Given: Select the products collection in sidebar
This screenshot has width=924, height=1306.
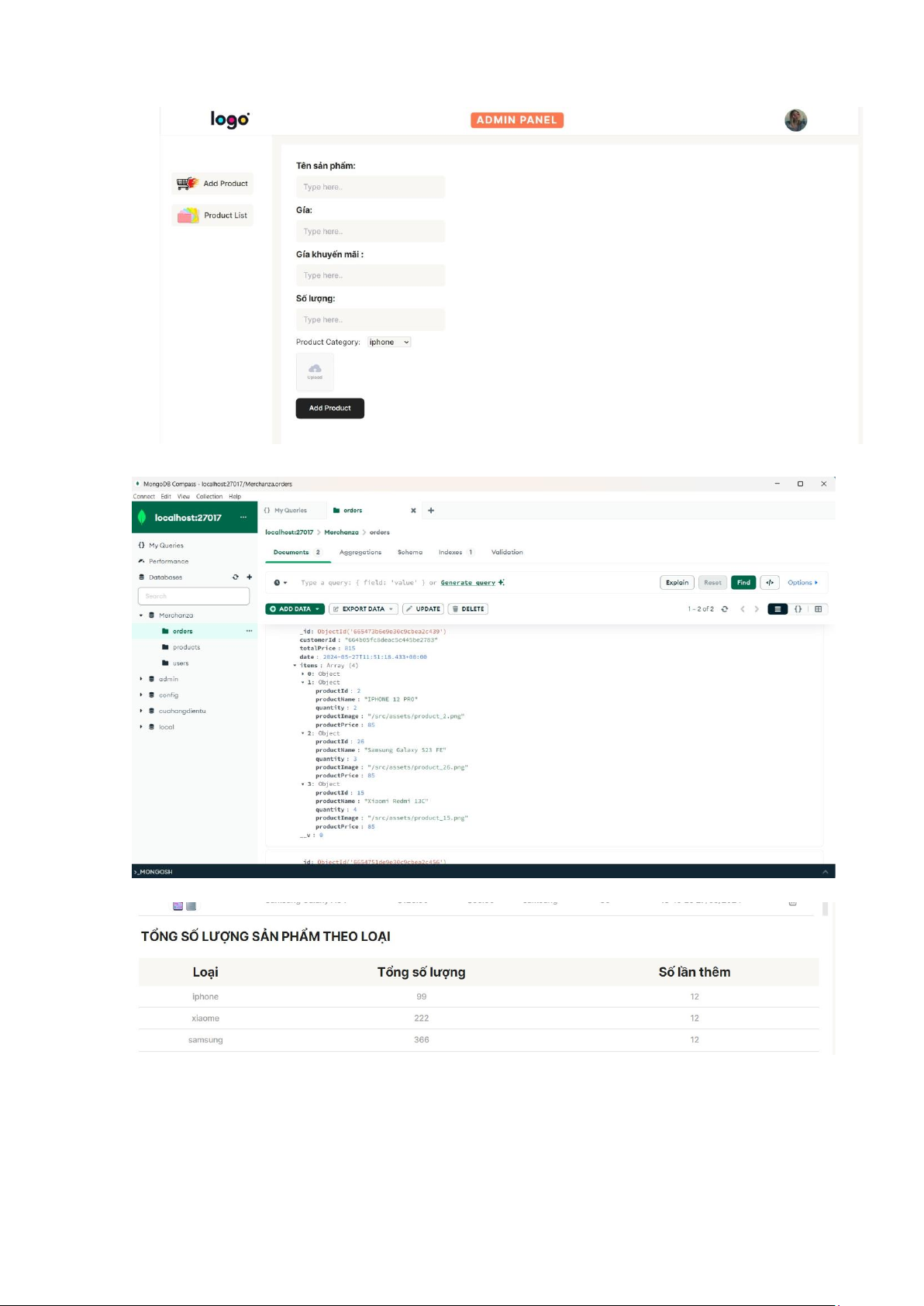Looking at the screenshot, I should [x=186, y=647].
